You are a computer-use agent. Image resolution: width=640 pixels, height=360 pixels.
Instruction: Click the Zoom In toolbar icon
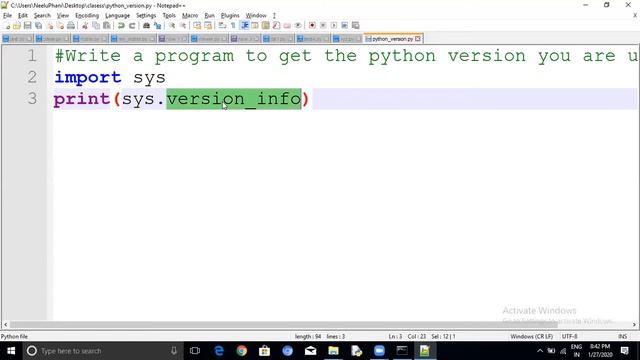pos(172,25)
